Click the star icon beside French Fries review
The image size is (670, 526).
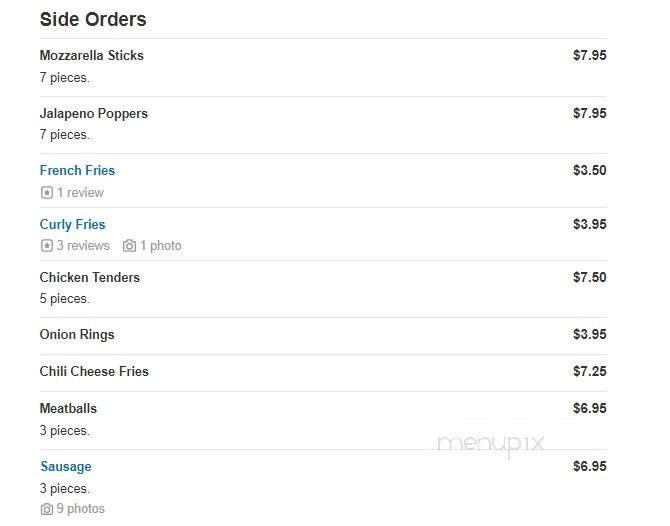[x=46, y=192]
